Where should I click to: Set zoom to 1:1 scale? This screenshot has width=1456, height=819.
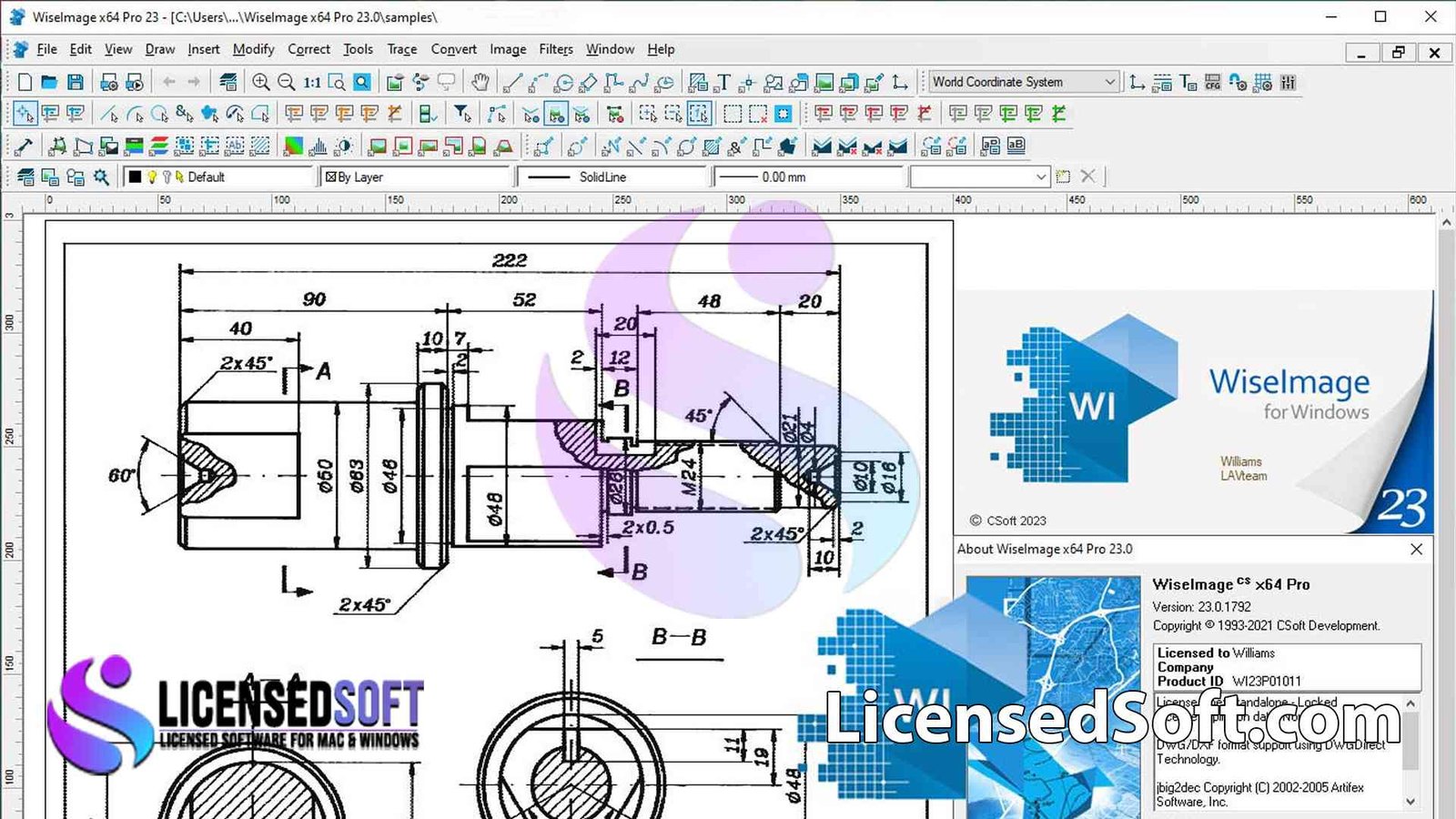tap(311, 83)
